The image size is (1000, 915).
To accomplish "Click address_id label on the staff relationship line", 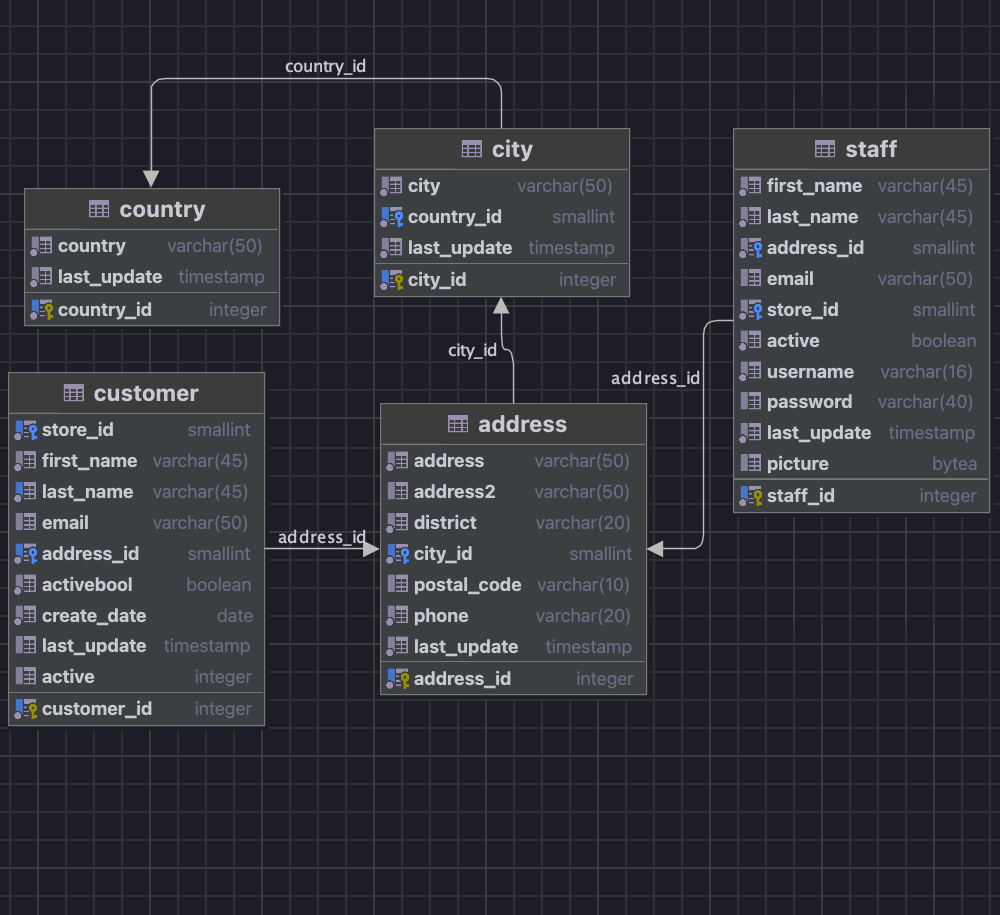I will [x=655, y=378].
